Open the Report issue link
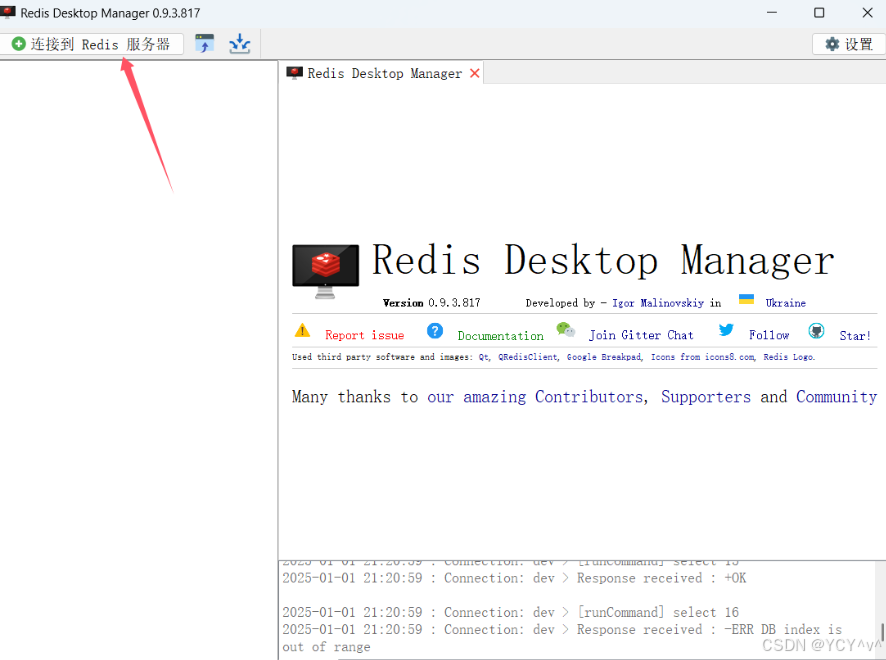Screen dimensions: 886x660 364,335
